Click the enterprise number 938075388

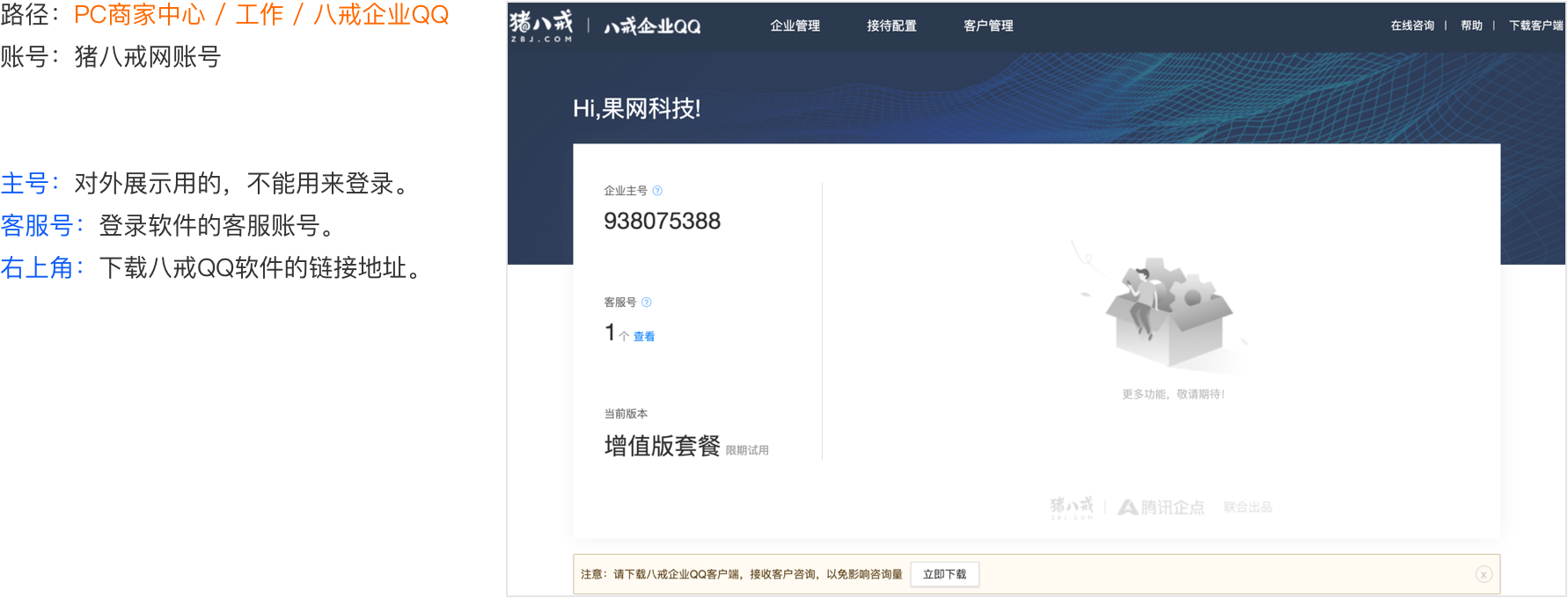pyautogui.click(x=662, y=221)
